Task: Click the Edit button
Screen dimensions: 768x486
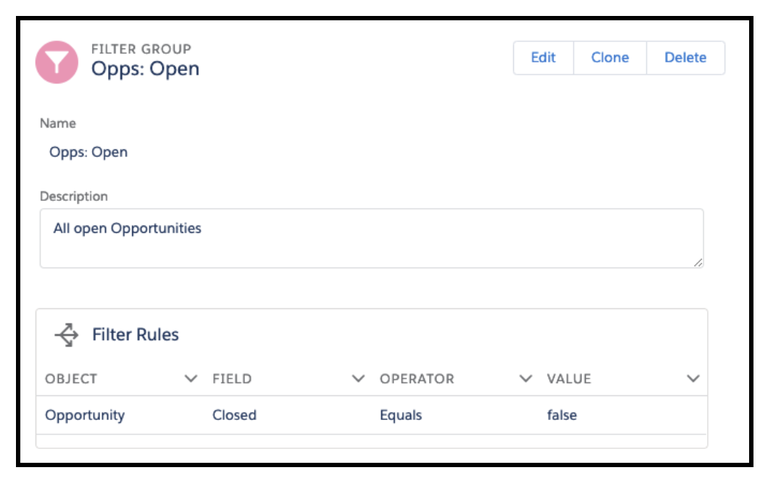Action: coord(543,58)
